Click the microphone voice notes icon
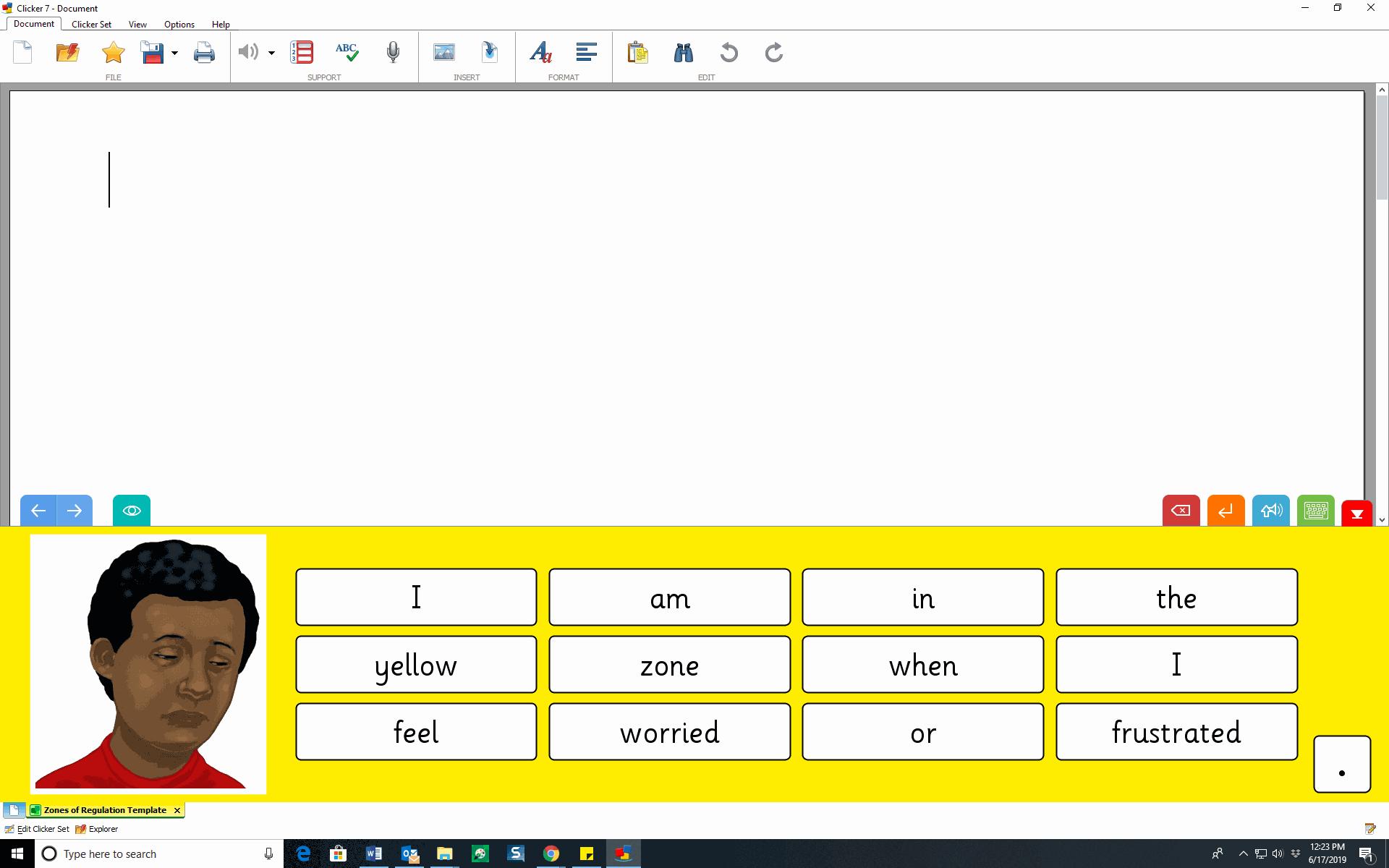Screen dimensions: 1389x868 point(393,52)
